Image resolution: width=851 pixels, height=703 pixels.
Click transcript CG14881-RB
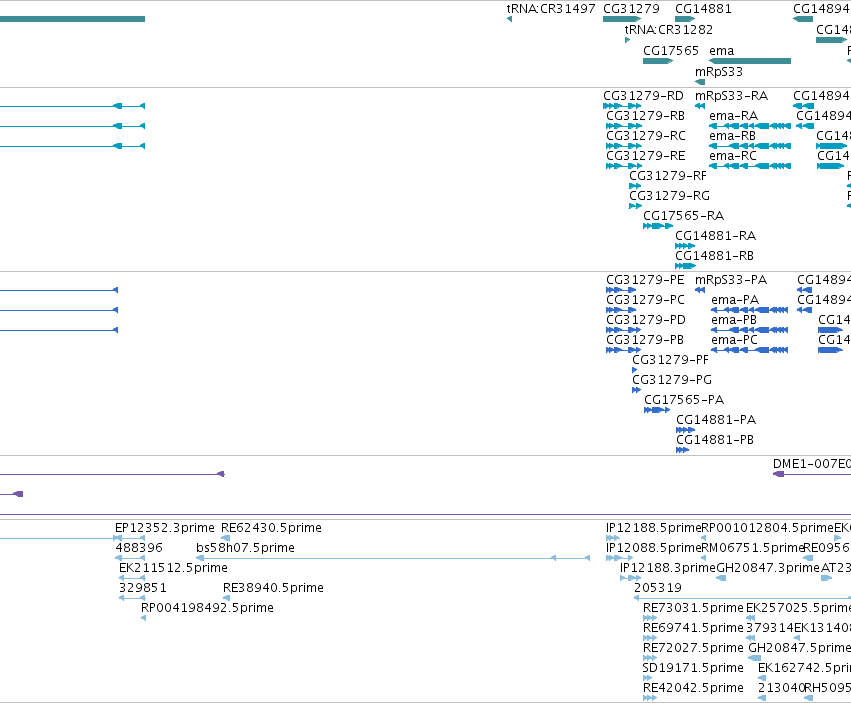click(714, 256)
